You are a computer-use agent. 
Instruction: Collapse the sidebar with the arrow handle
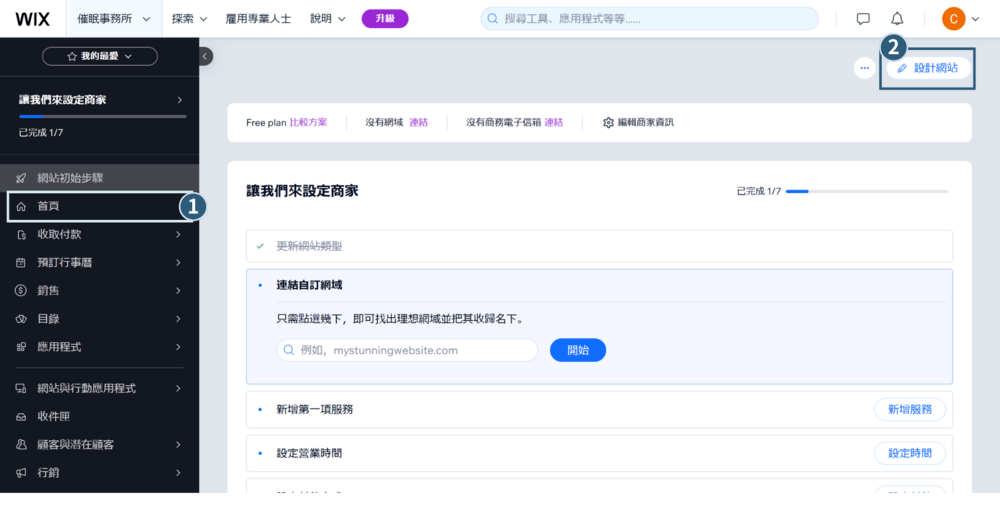205,56
